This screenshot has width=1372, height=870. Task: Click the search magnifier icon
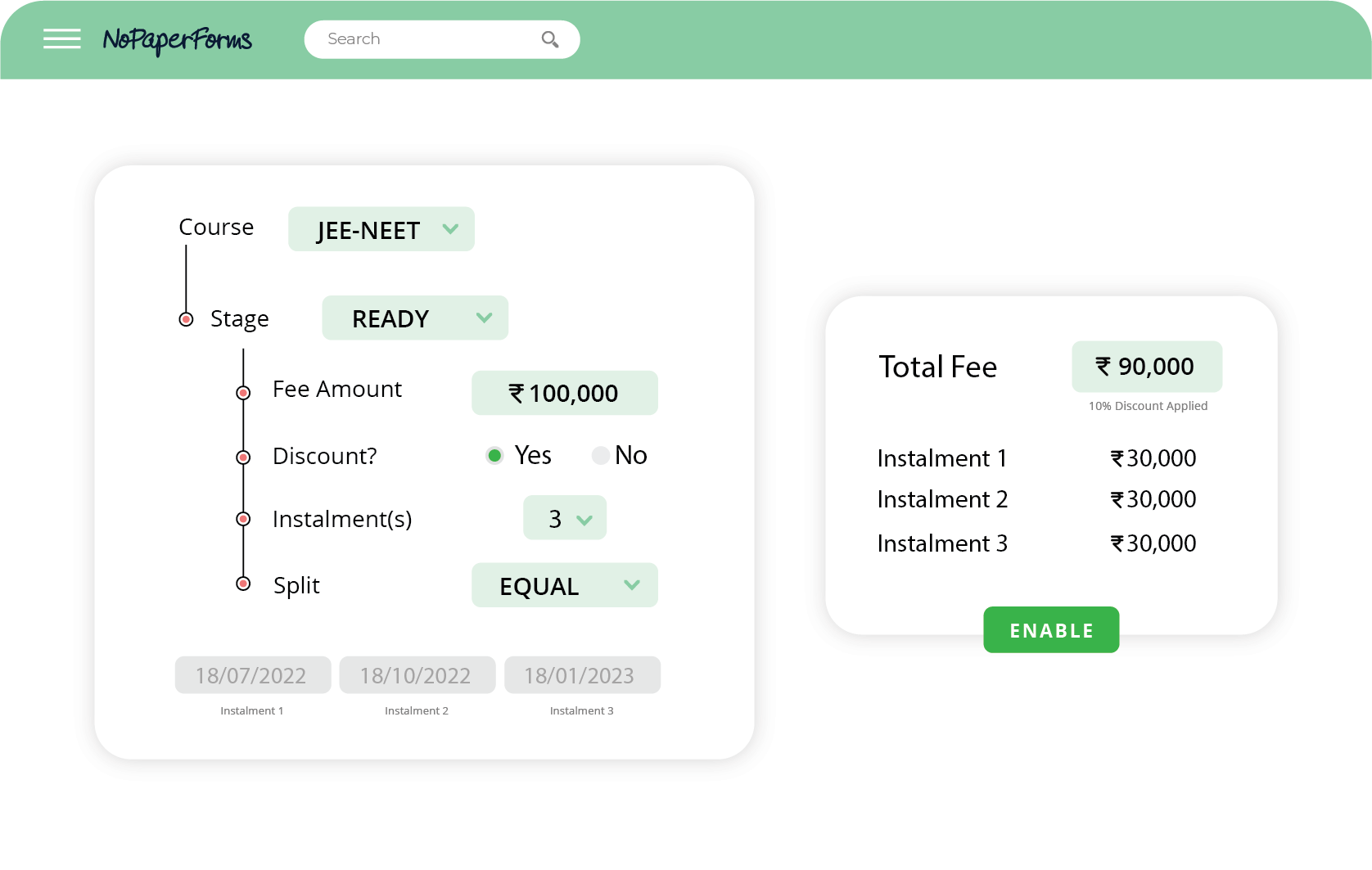click(x=550, y=39)
